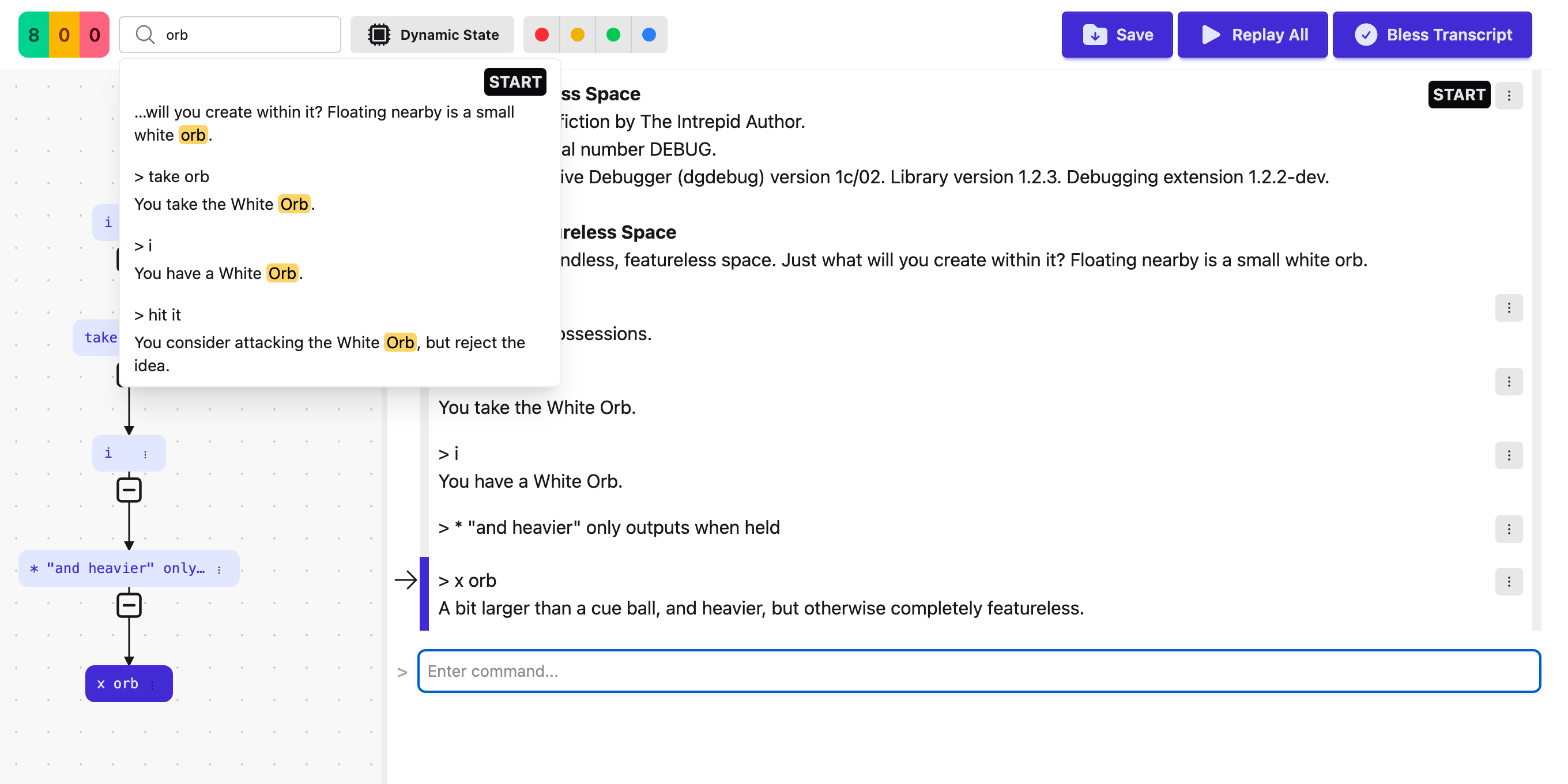
Task: Open search result '> take orb'
Action: point(172,176)
